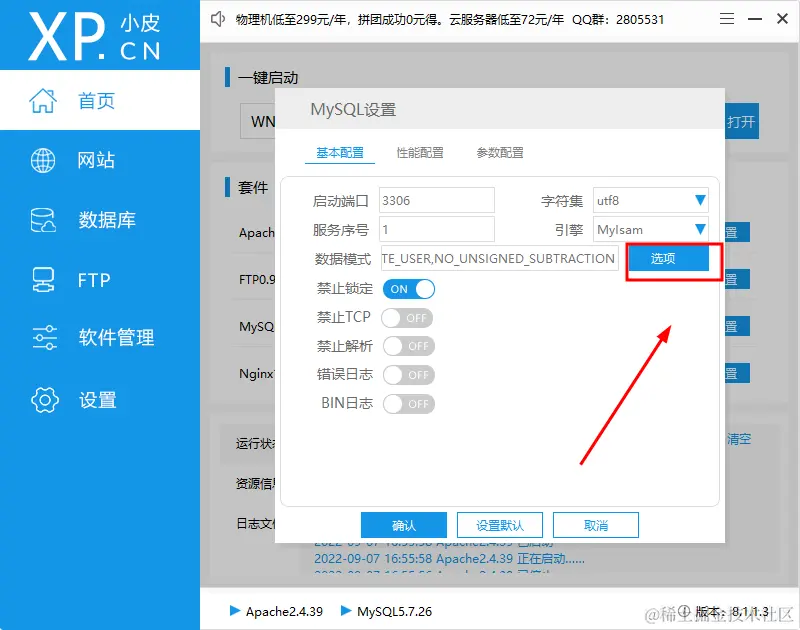The height and width of the screenshot is (630, 800).
Task: Enable the 禁止TCP switch
Action: click(x=408, y=318)
